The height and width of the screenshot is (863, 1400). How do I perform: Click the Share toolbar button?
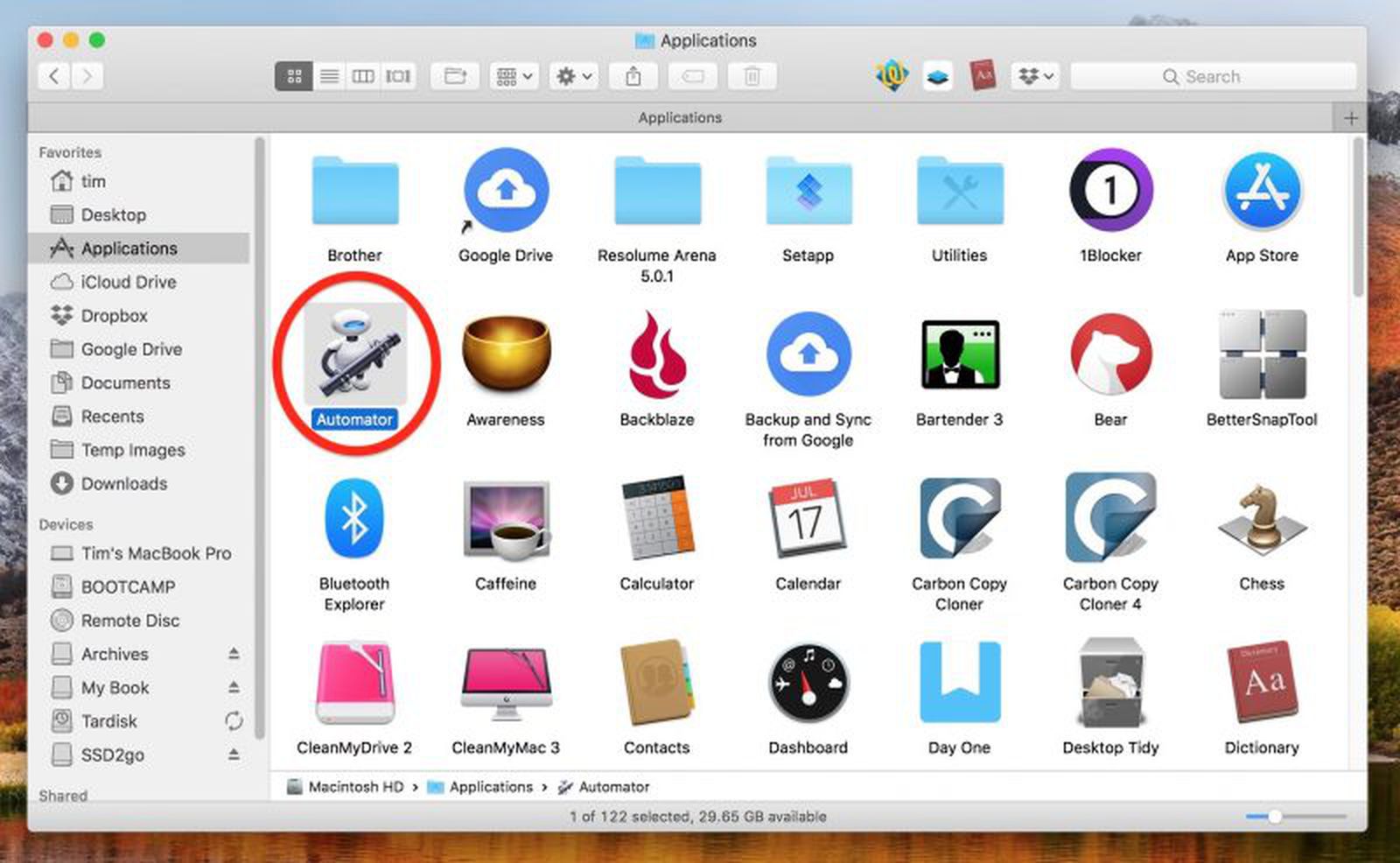click(x=633, y=77)
